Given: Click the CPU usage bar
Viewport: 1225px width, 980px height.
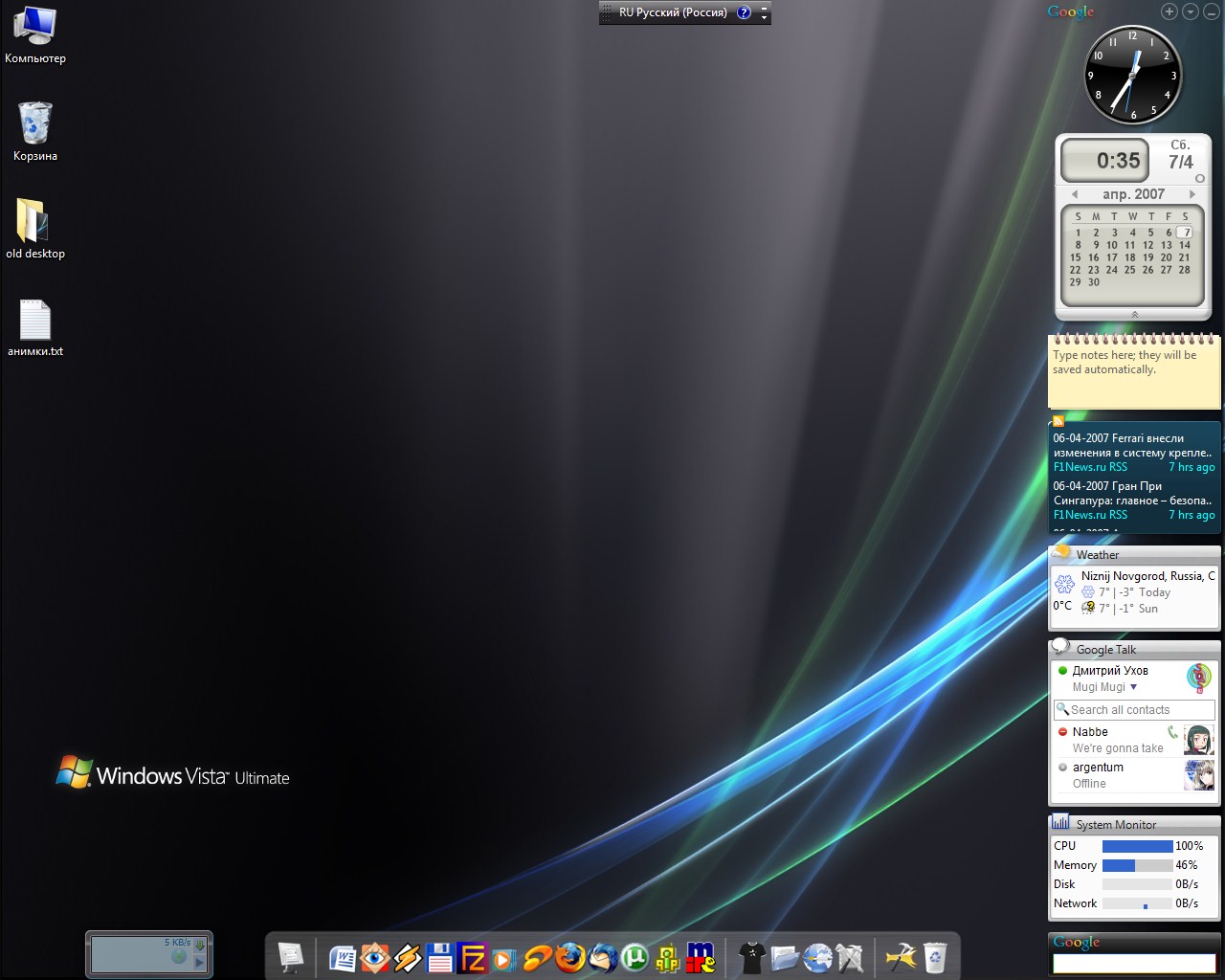Looking at the screenshot, I should (1137, 846).
